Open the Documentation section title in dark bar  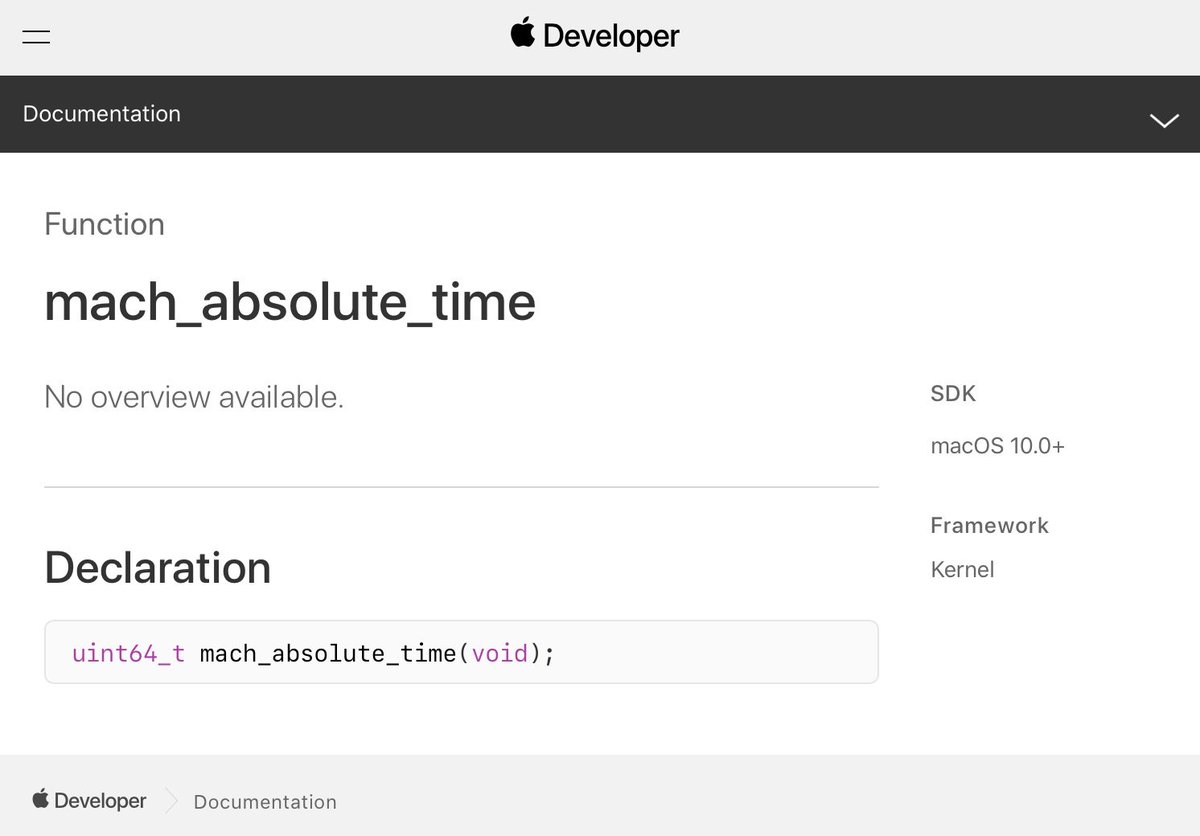pyautogui.click(x=102, y=114)
